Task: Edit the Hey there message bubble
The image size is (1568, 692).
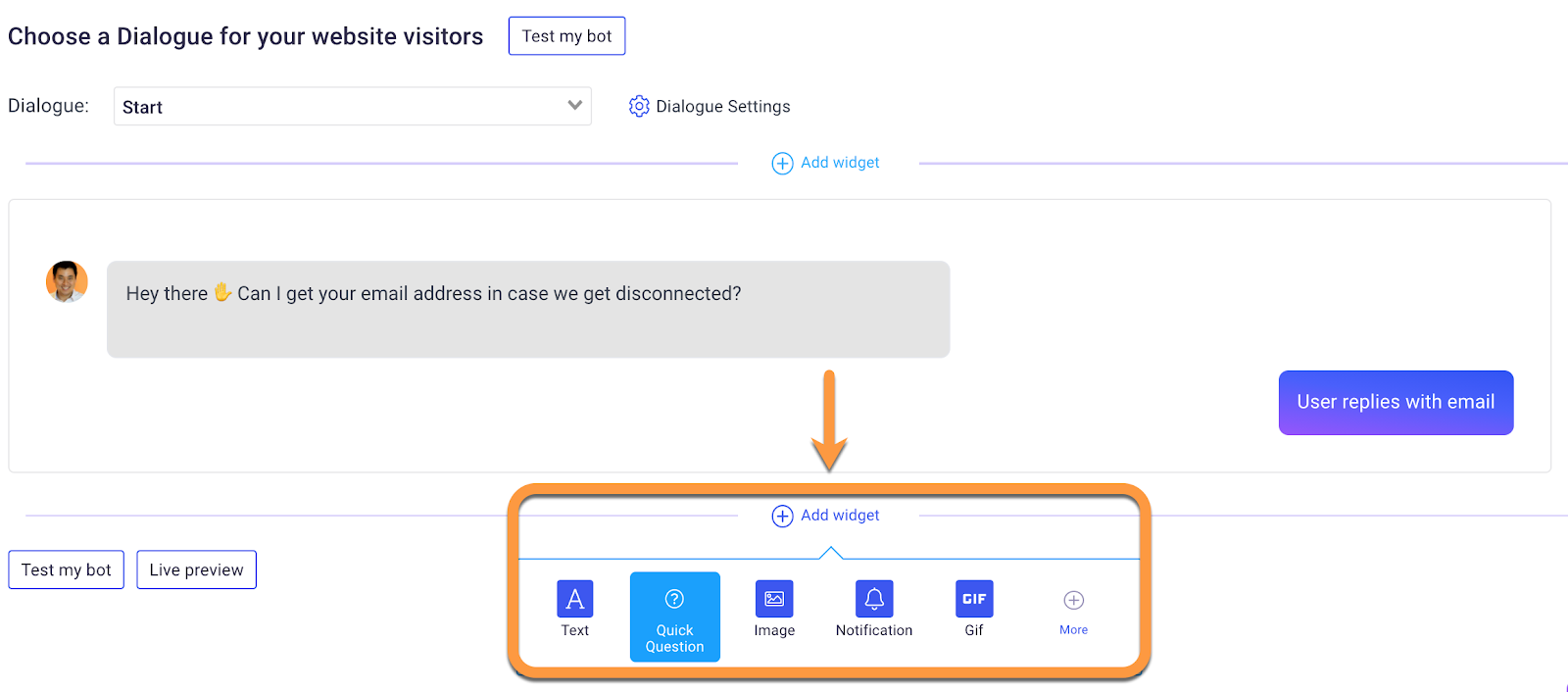Action: 528,309
